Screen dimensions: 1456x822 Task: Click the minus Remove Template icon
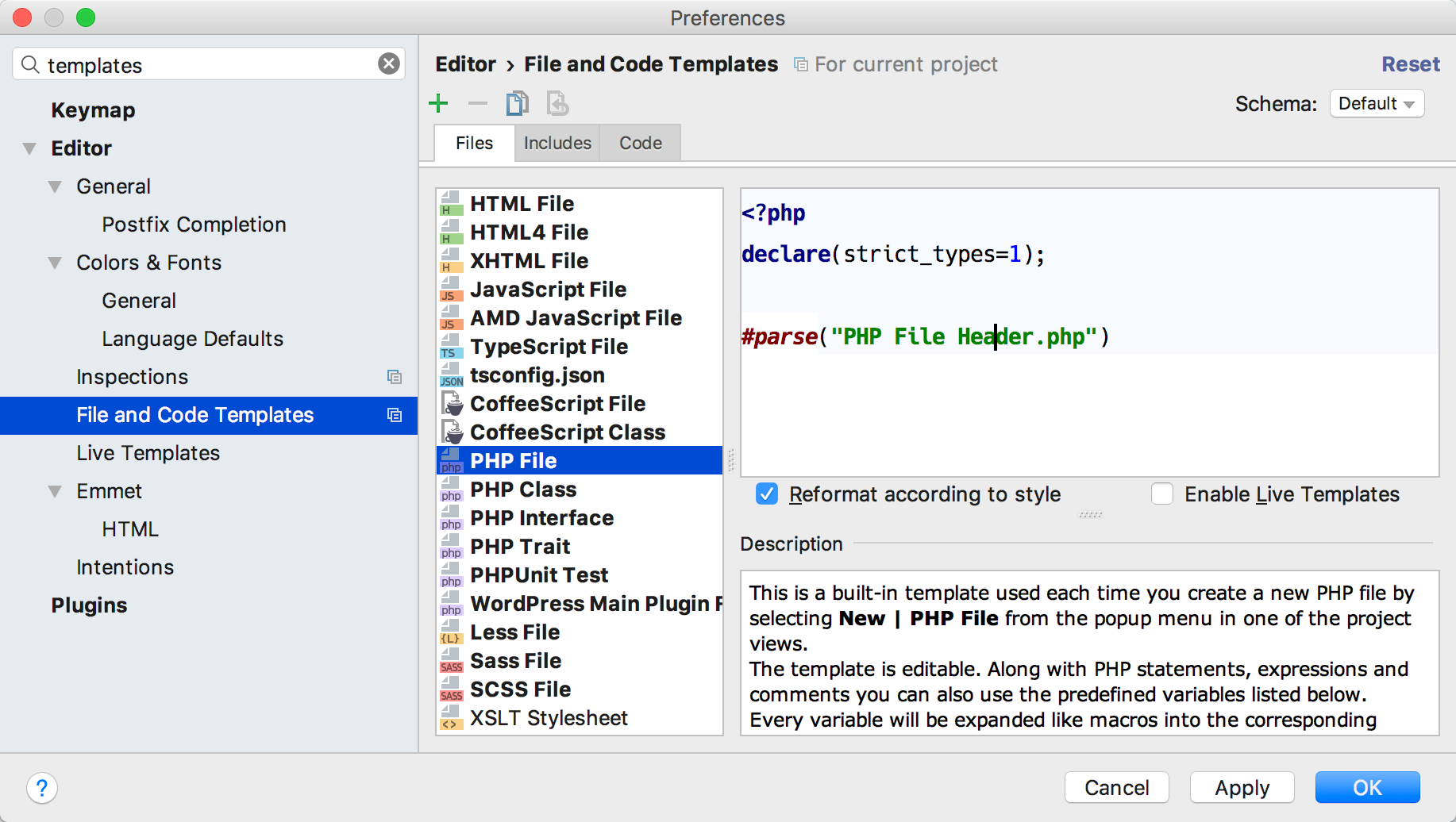(x=477, y=103)
